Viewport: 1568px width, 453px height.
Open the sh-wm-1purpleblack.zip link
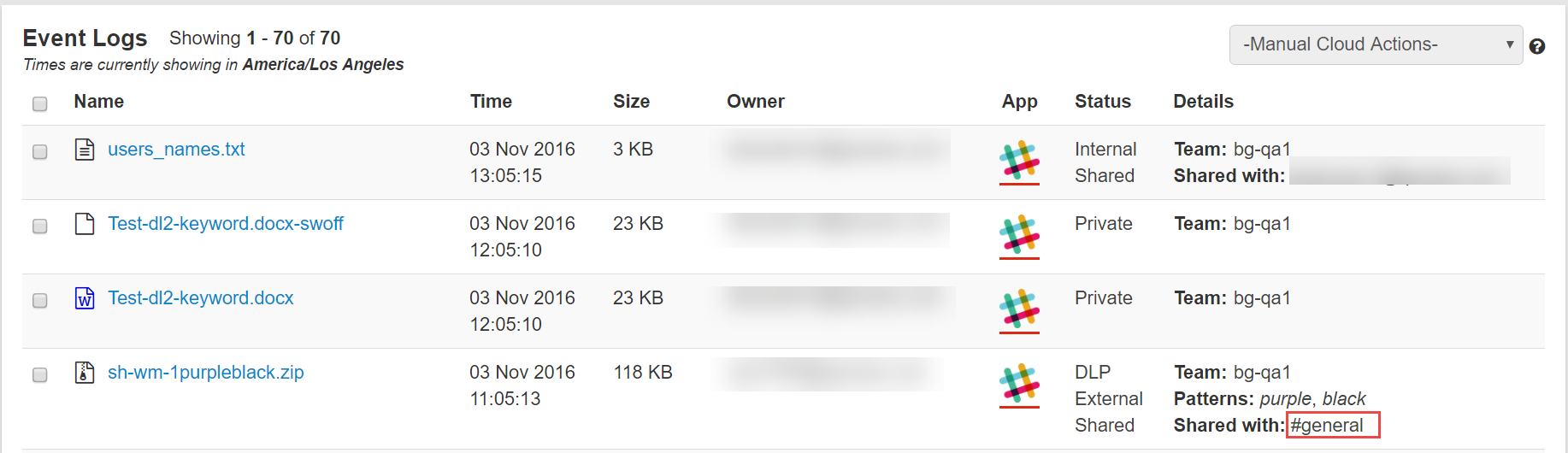pos(206,373)
